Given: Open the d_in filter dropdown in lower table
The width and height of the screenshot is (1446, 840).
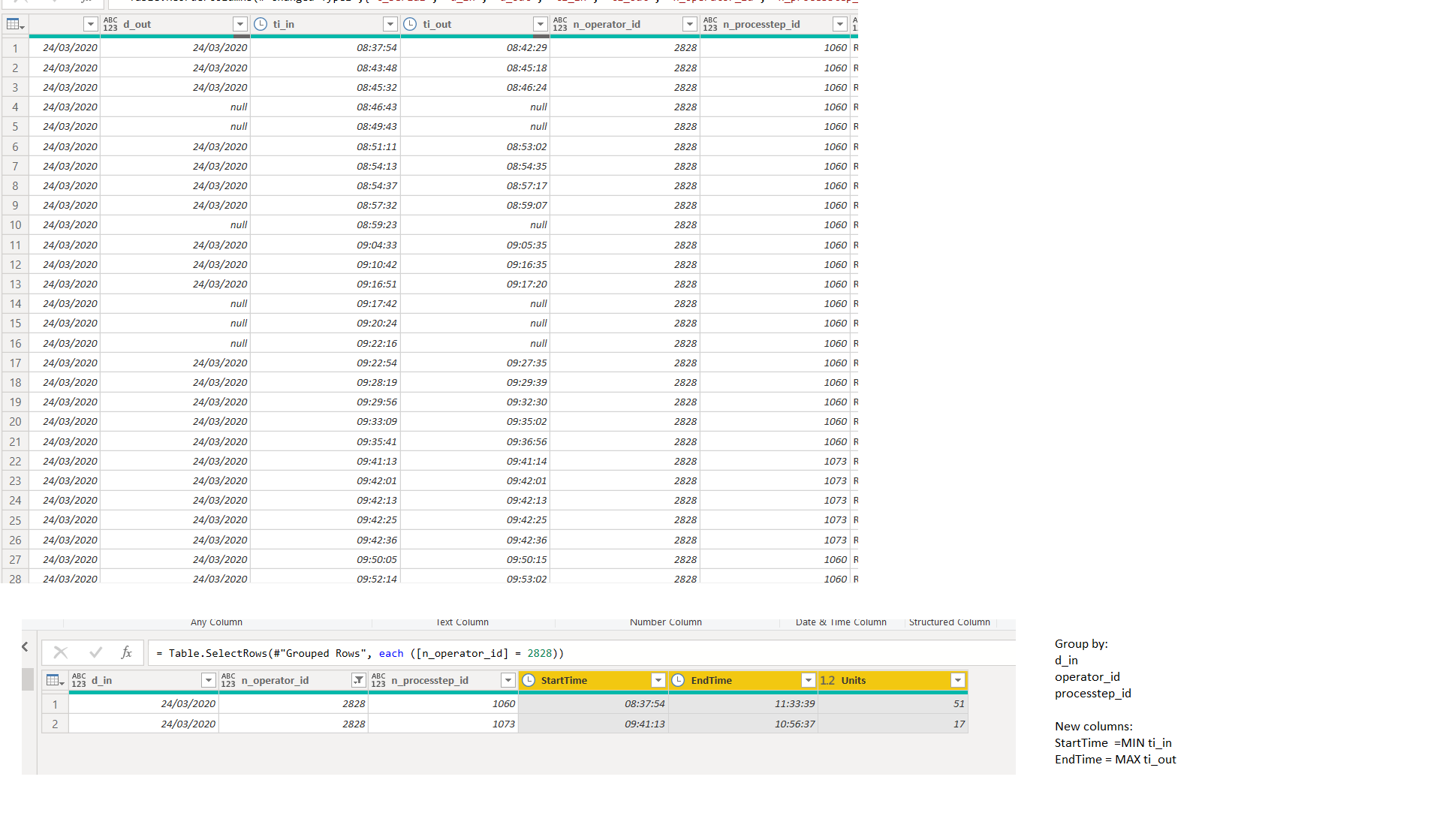Looking at the screenshot, I should tap(209, 681).
